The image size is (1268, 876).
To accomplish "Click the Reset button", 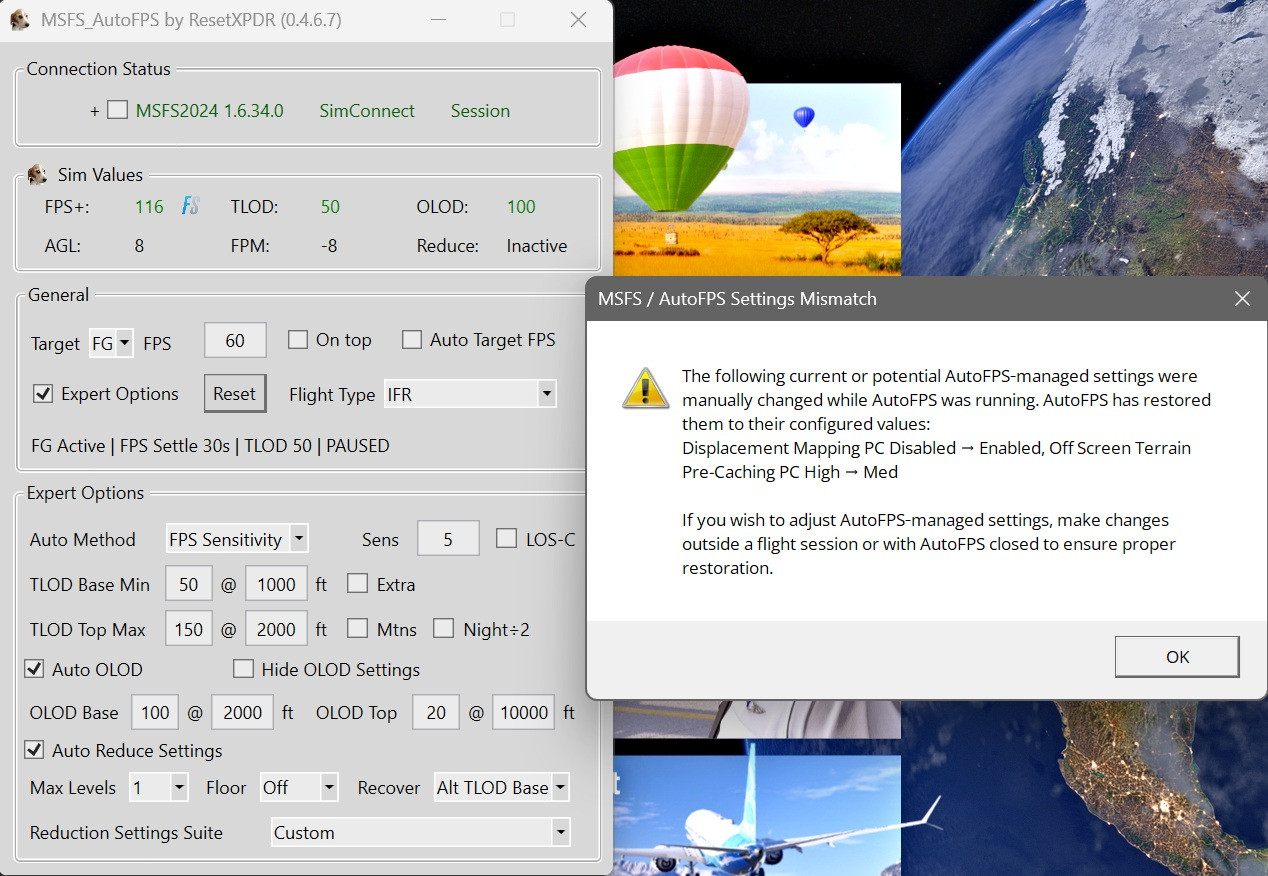I will (234, 394).
